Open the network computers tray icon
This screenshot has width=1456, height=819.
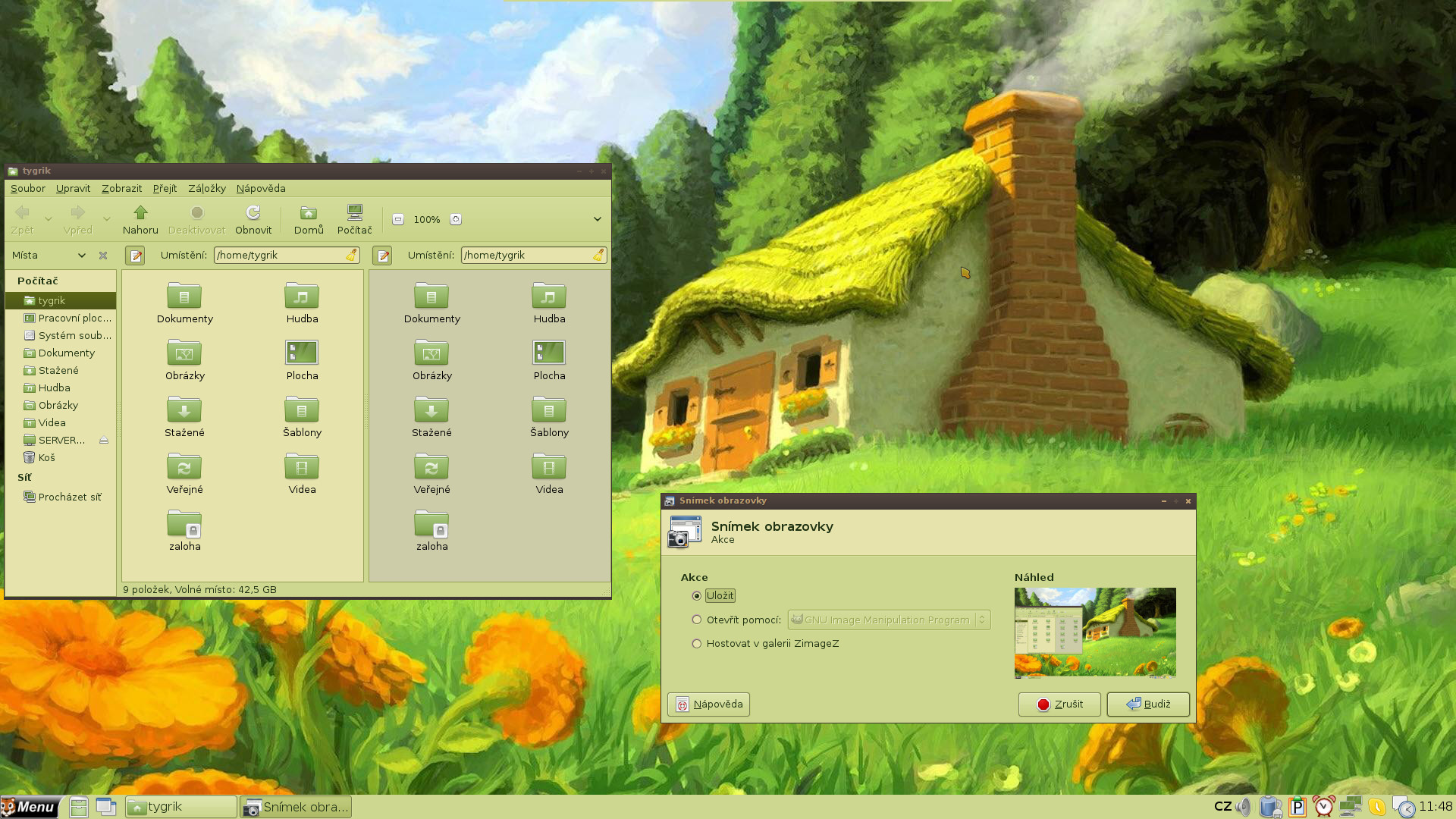(1351, 807)
